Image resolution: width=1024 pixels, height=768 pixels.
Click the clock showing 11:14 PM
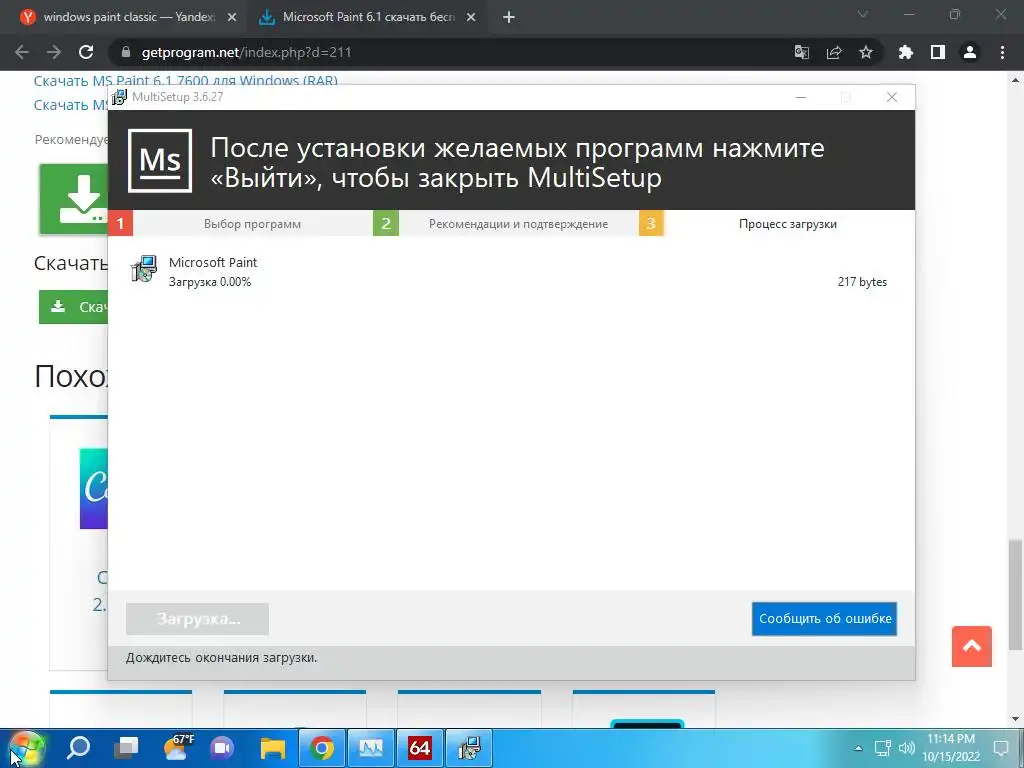pyautogui.click(x=951, y=748)
